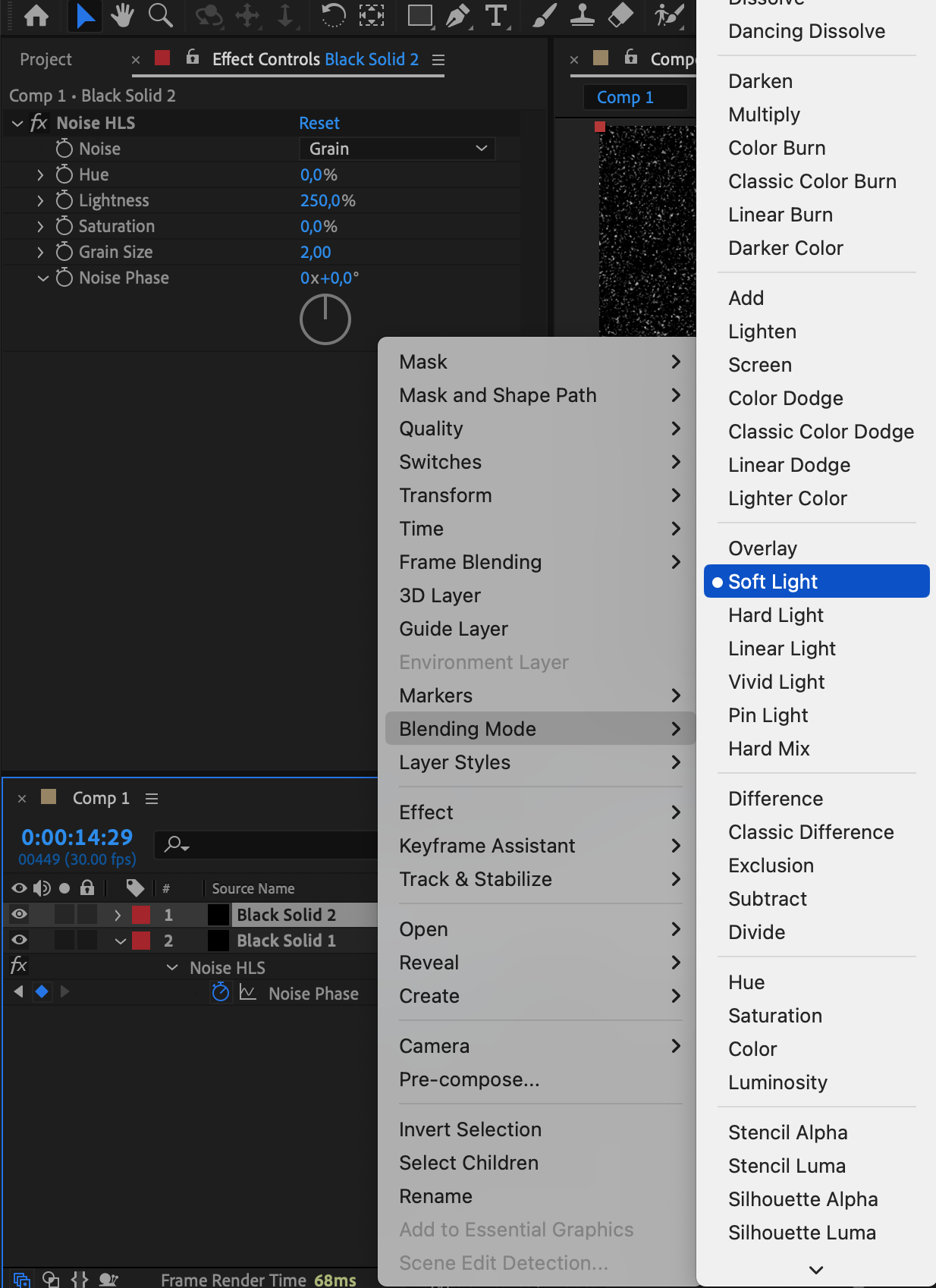Viewport: 936px width, 1288px height.
Task: Select the Eraser tool
Action: 621,15
